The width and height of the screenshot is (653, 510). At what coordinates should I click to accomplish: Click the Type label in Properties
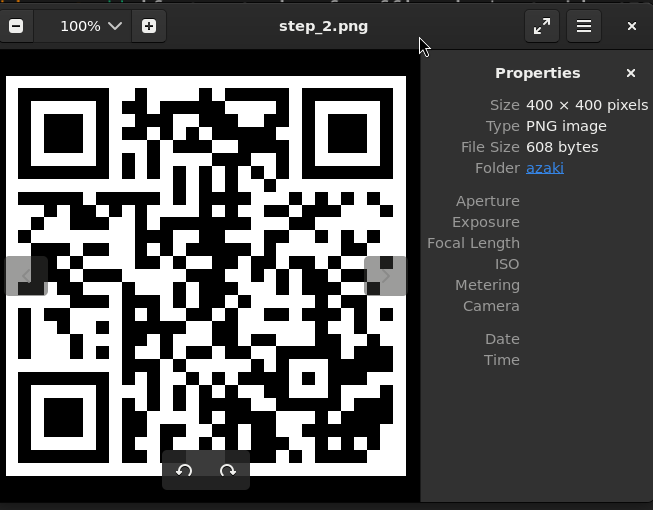[503, 126]
